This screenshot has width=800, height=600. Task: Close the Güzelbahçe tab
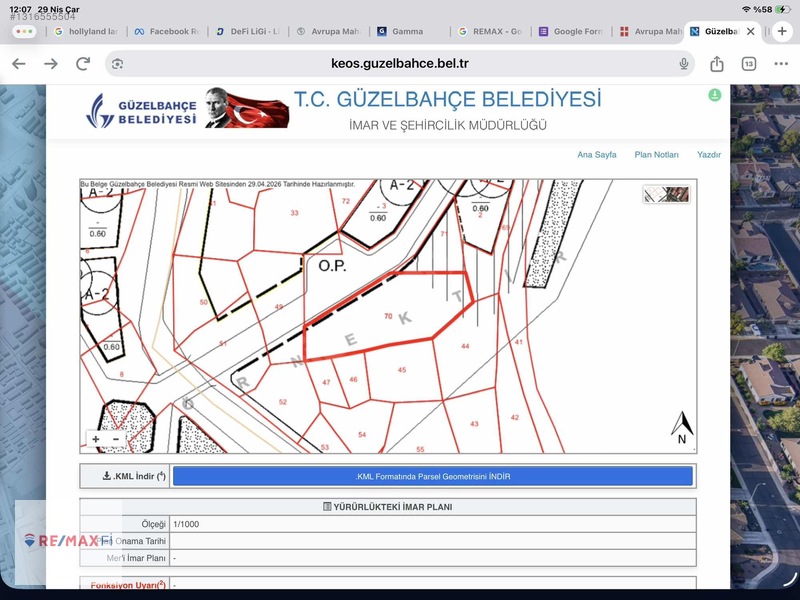coord(751,31)
